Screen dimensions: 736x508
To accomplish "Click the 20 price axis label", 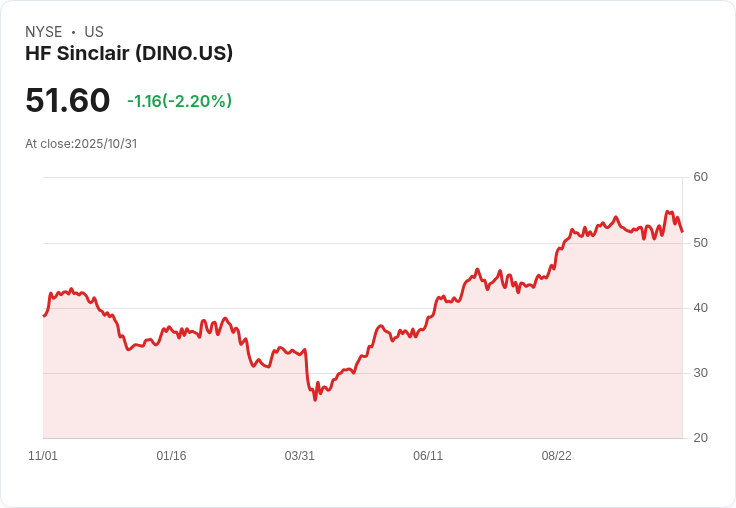I will click(701, 438).
